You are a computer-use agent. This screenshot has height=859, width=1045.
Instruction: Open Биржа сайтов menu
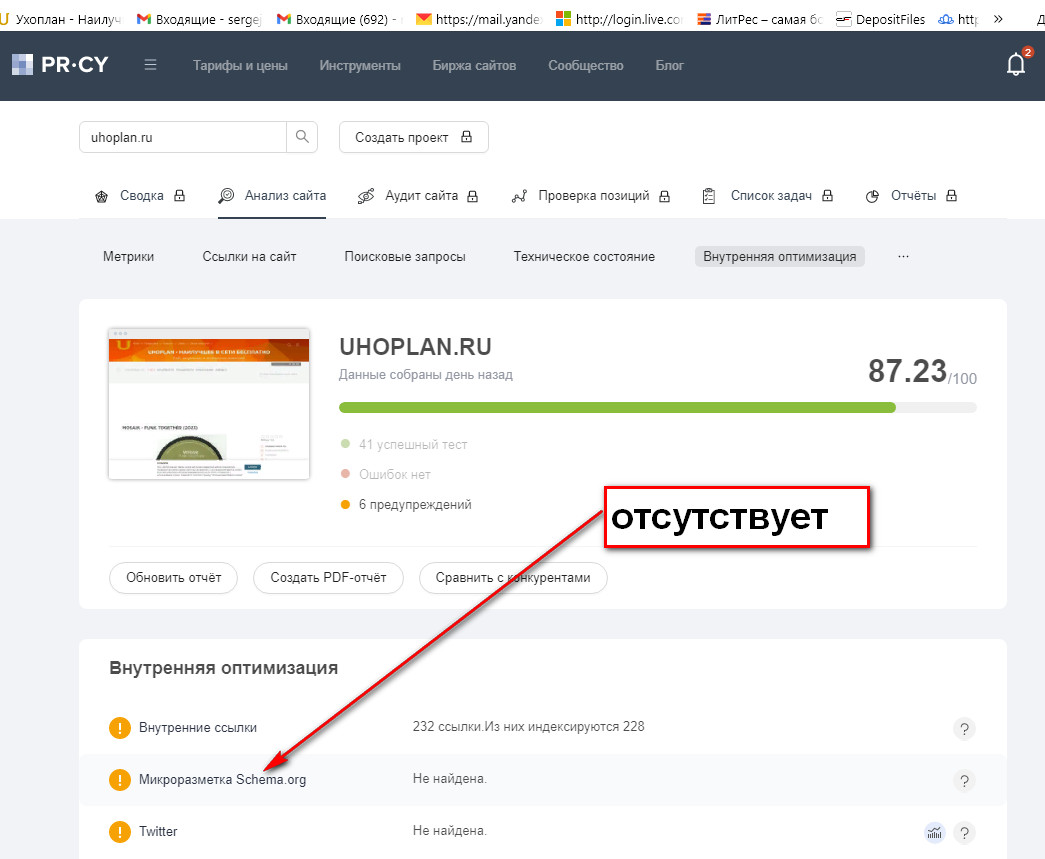(x=475, y=65)
